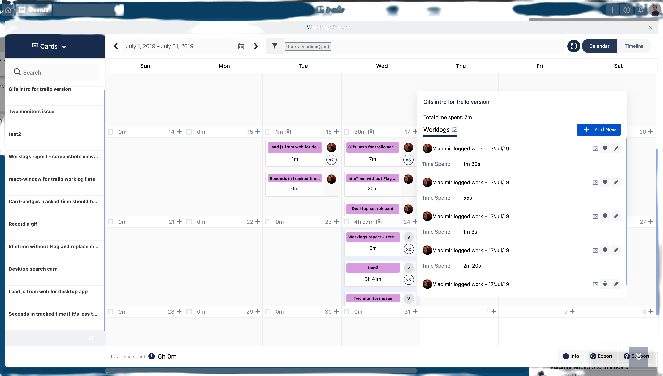Expand the Cards dropdown in sidebar header
Image resolution: width=663 pixels, height=376 pixels.
49,46
